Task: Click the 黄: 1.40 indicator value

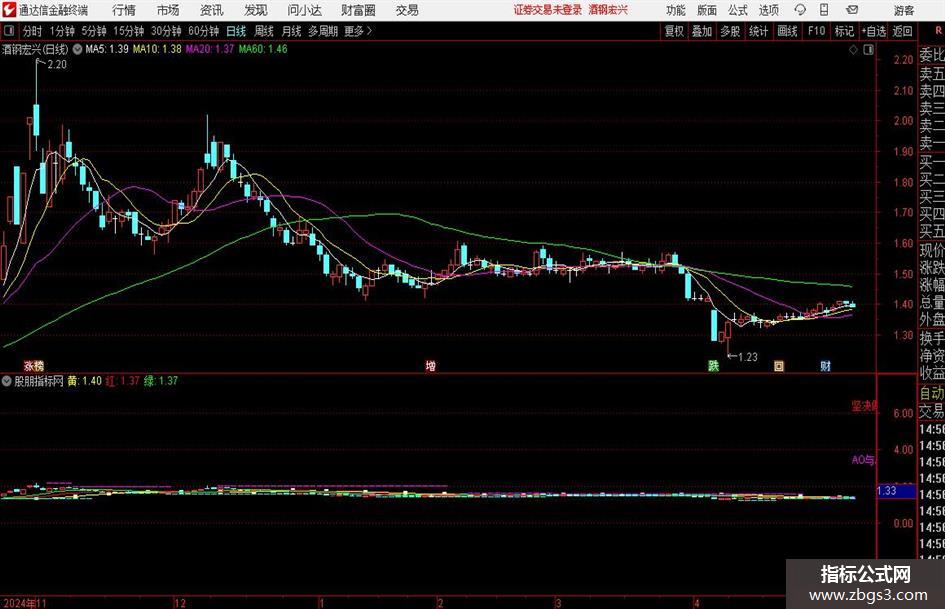Action: (x=84, y=381)
